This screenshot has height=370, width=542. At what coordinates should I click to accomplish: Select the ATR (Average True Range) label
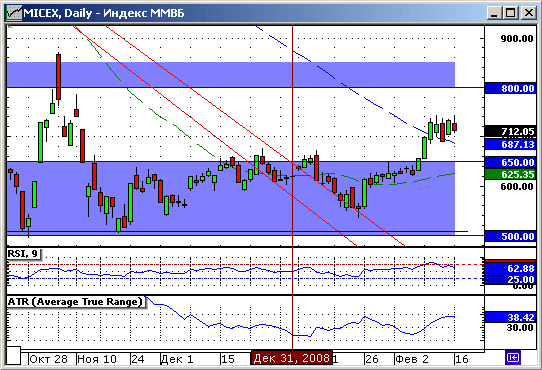[76, 302]
